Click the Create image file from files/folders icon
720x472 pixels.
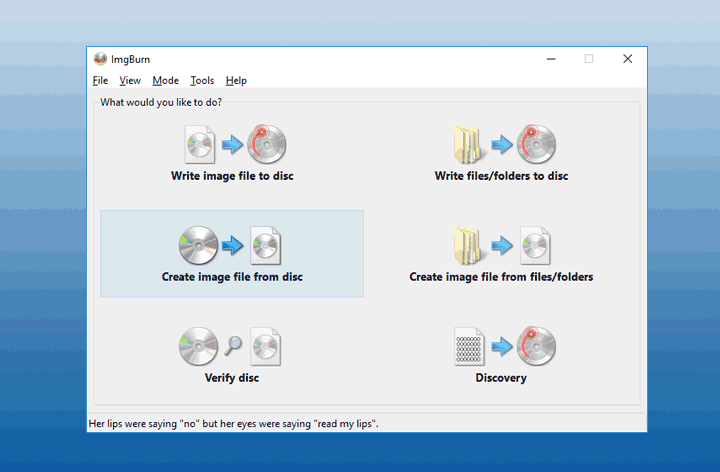(502, 246)
